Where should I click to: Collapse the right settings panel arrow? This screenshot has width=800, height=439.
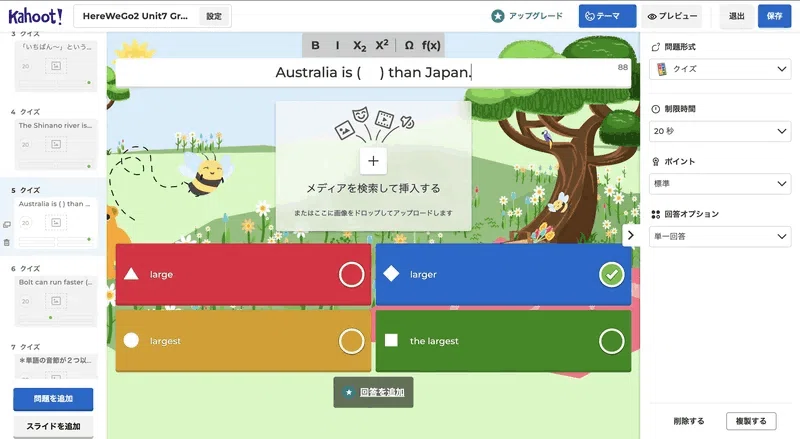(631, 235)
